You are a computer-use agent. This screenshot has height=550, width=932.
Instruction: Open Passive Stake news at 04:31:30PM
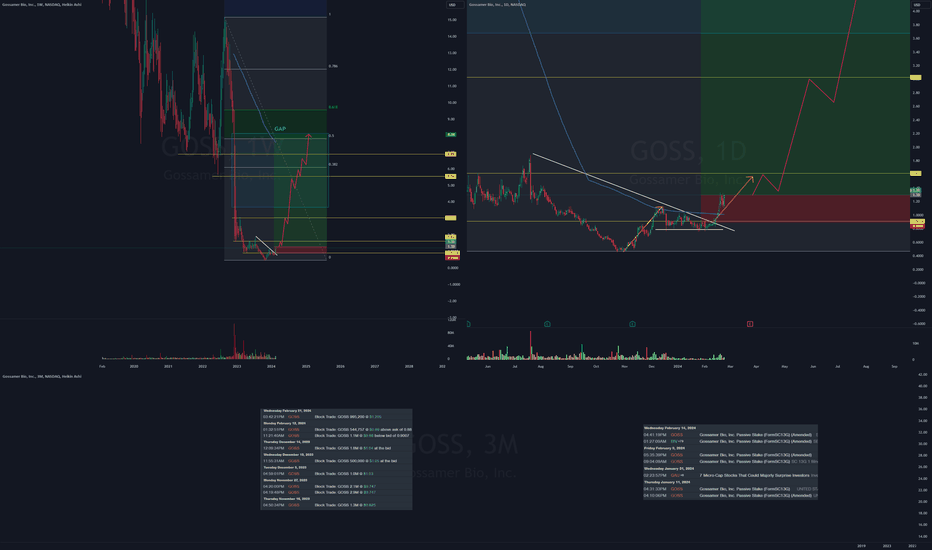[731, 489]
